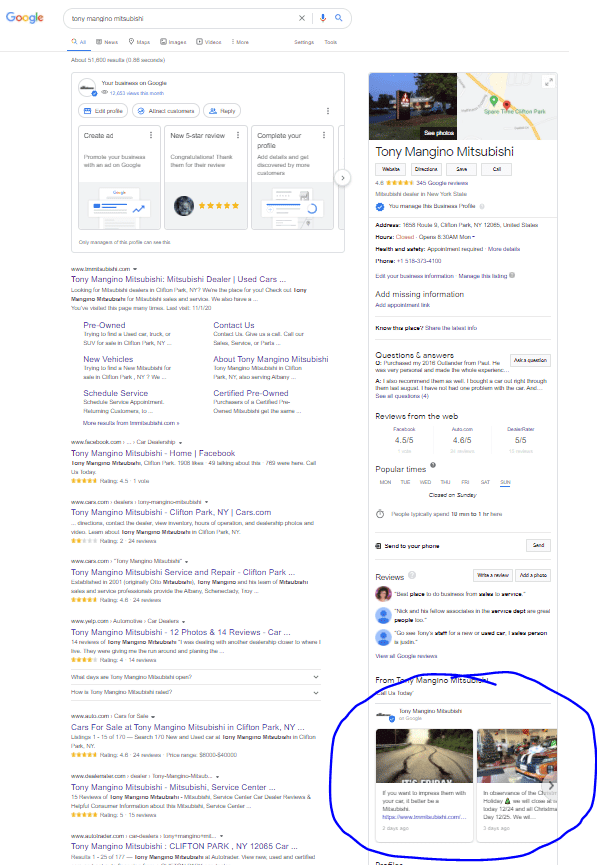This screenshot has width=597, height=865.
Task: Click Send button for Send to your phone
Action: coord(539,545)
